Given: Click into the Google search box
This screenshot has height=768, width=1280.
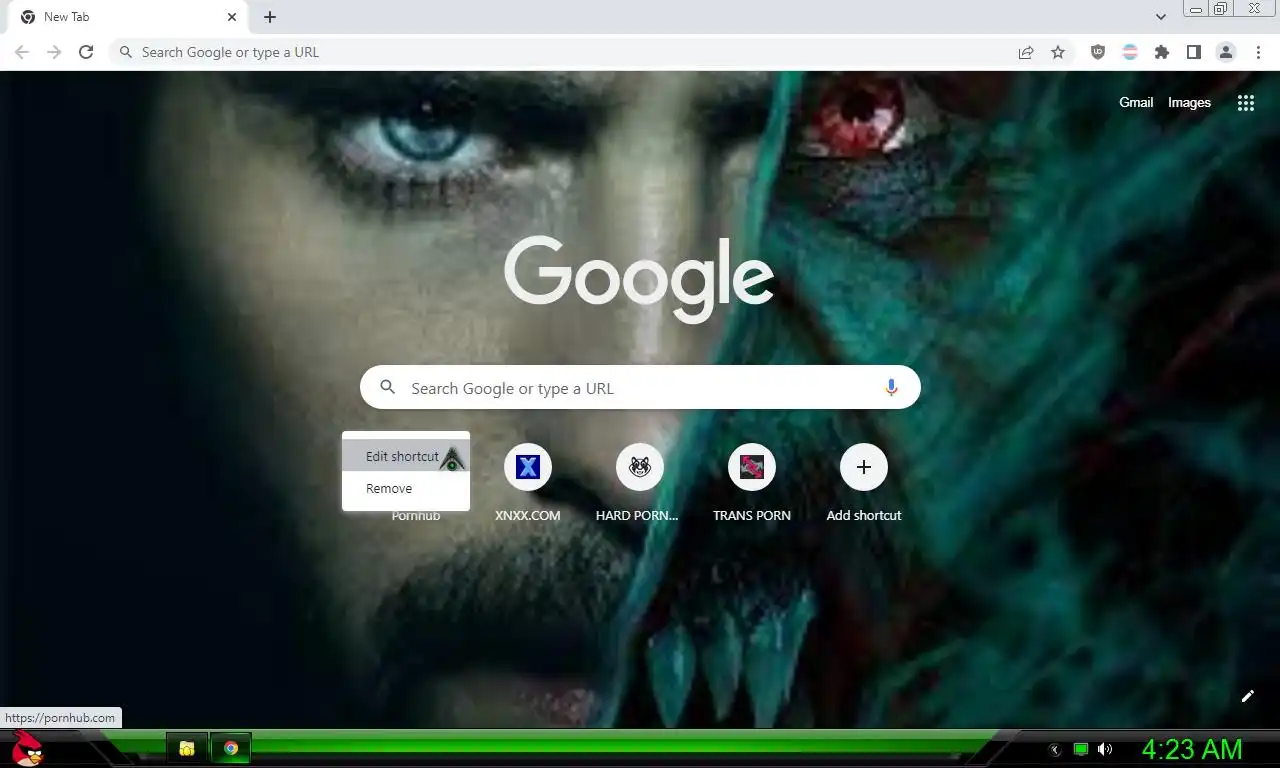Looking at the screenshot, I should 640,388.
